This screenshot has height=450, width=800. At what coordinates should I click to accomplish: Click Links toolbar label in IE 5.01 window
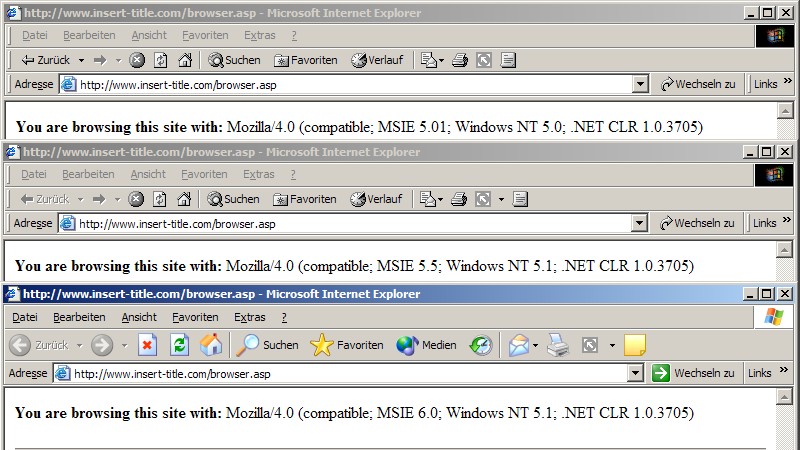pos(765,84)
